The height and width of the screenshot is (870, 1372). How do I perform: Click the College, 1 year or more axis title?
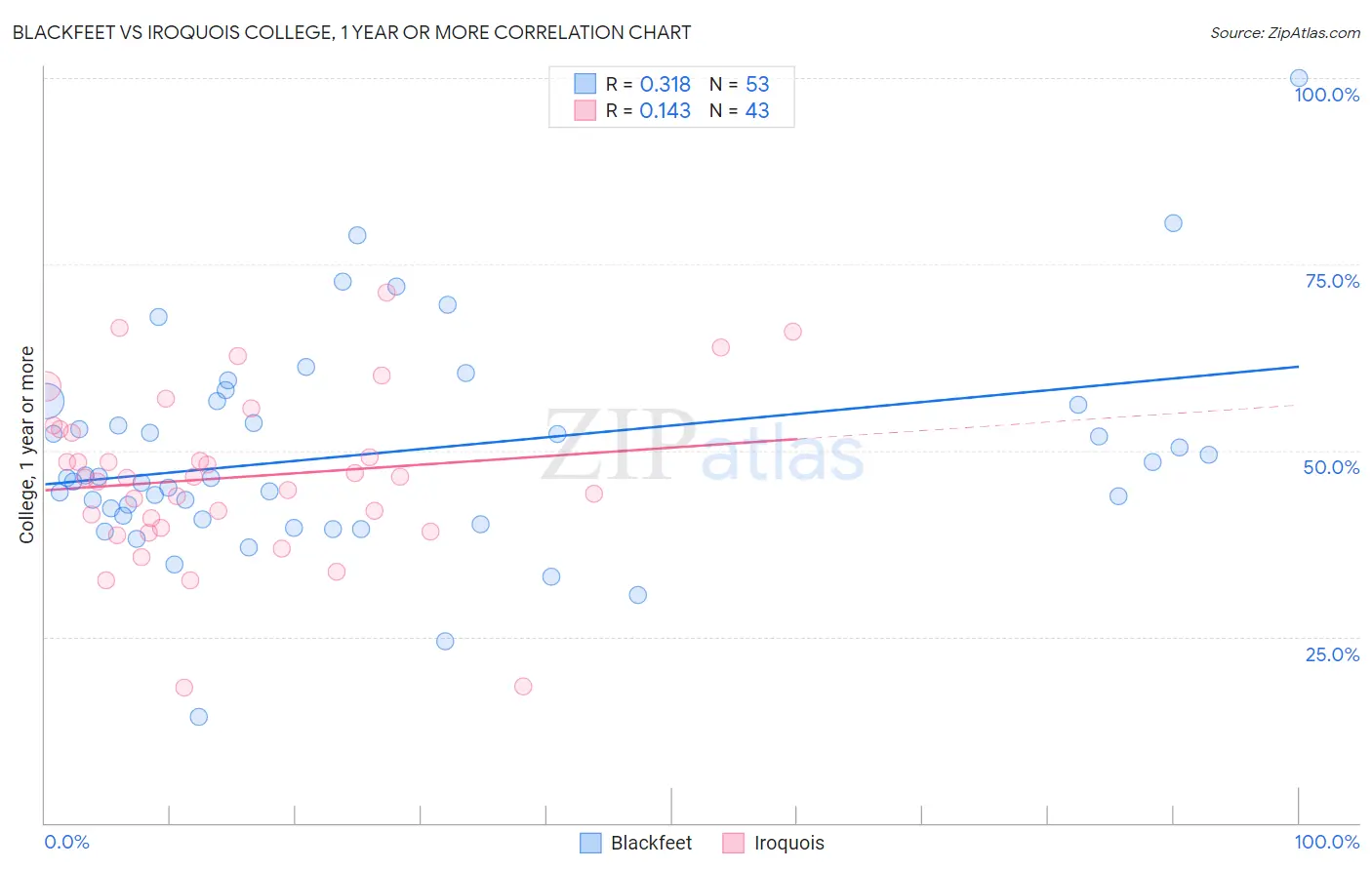click(x=26, y=445)
